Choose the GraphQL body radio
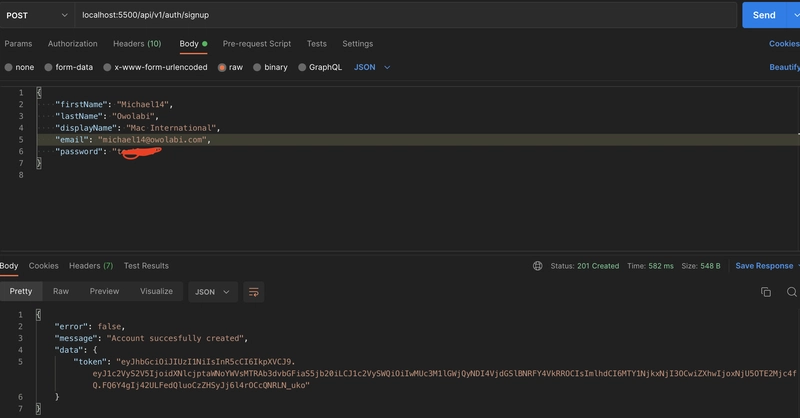 pos(302,67)
